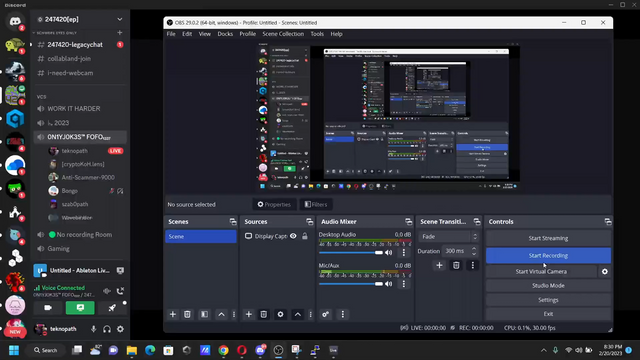Hide the Display Capture source eye icon
640x360 pixels.
(x=293, y=236)
